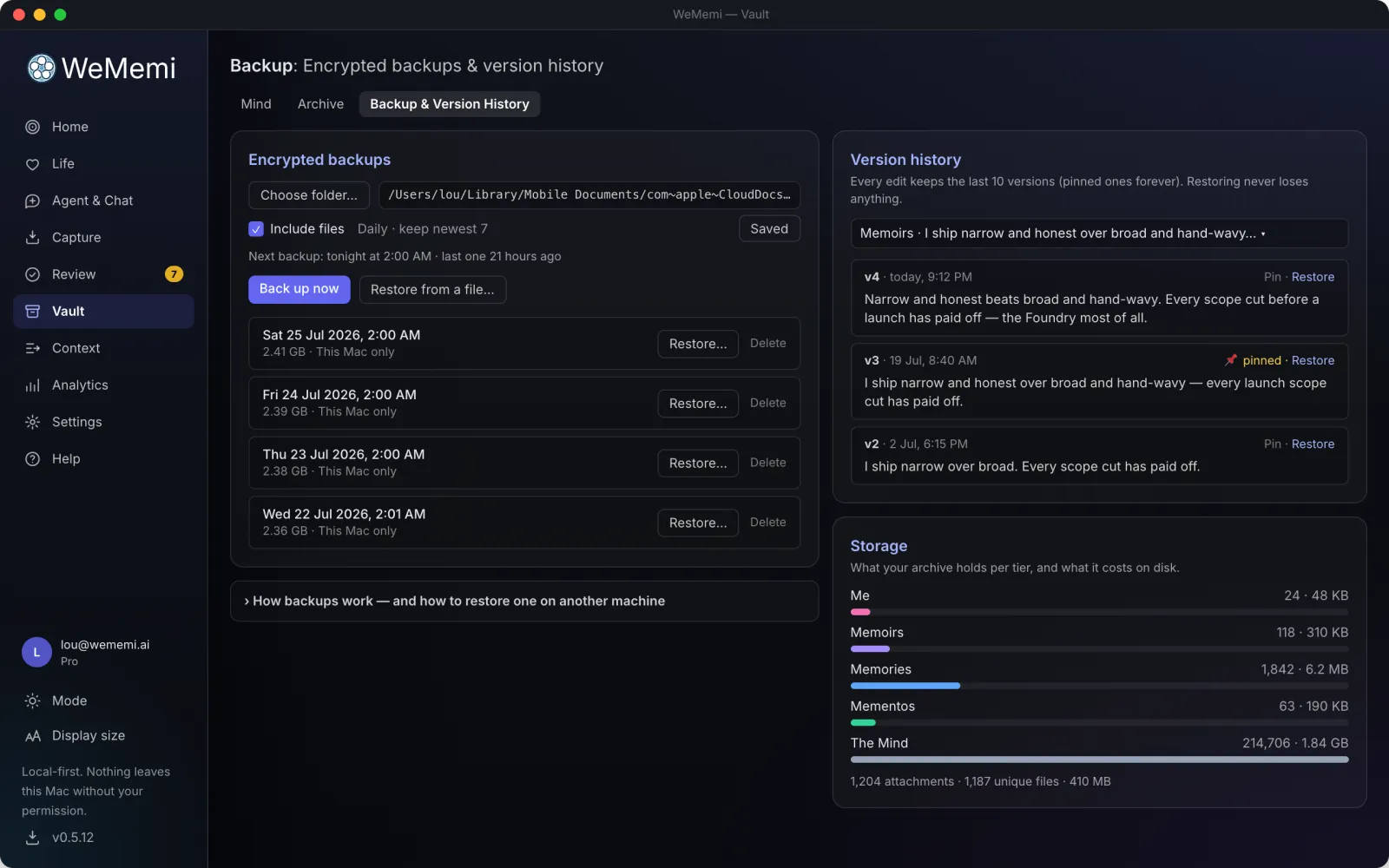Open Capture via the download-tray icon
Image resolution: width=1389 pixels, height=868 pixels.
tap(33, 238)
